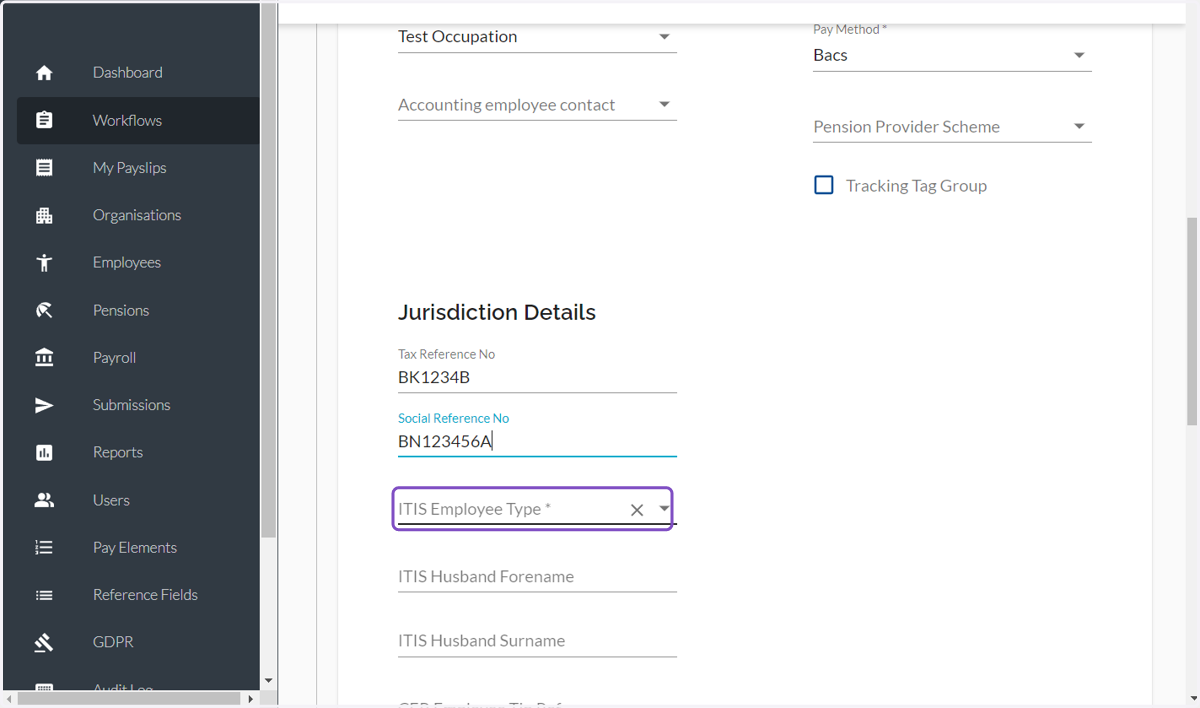This screenshot has height=708, width=1200.
Task: Click the Workflows clipboard icon
Action: coord(44,120)
